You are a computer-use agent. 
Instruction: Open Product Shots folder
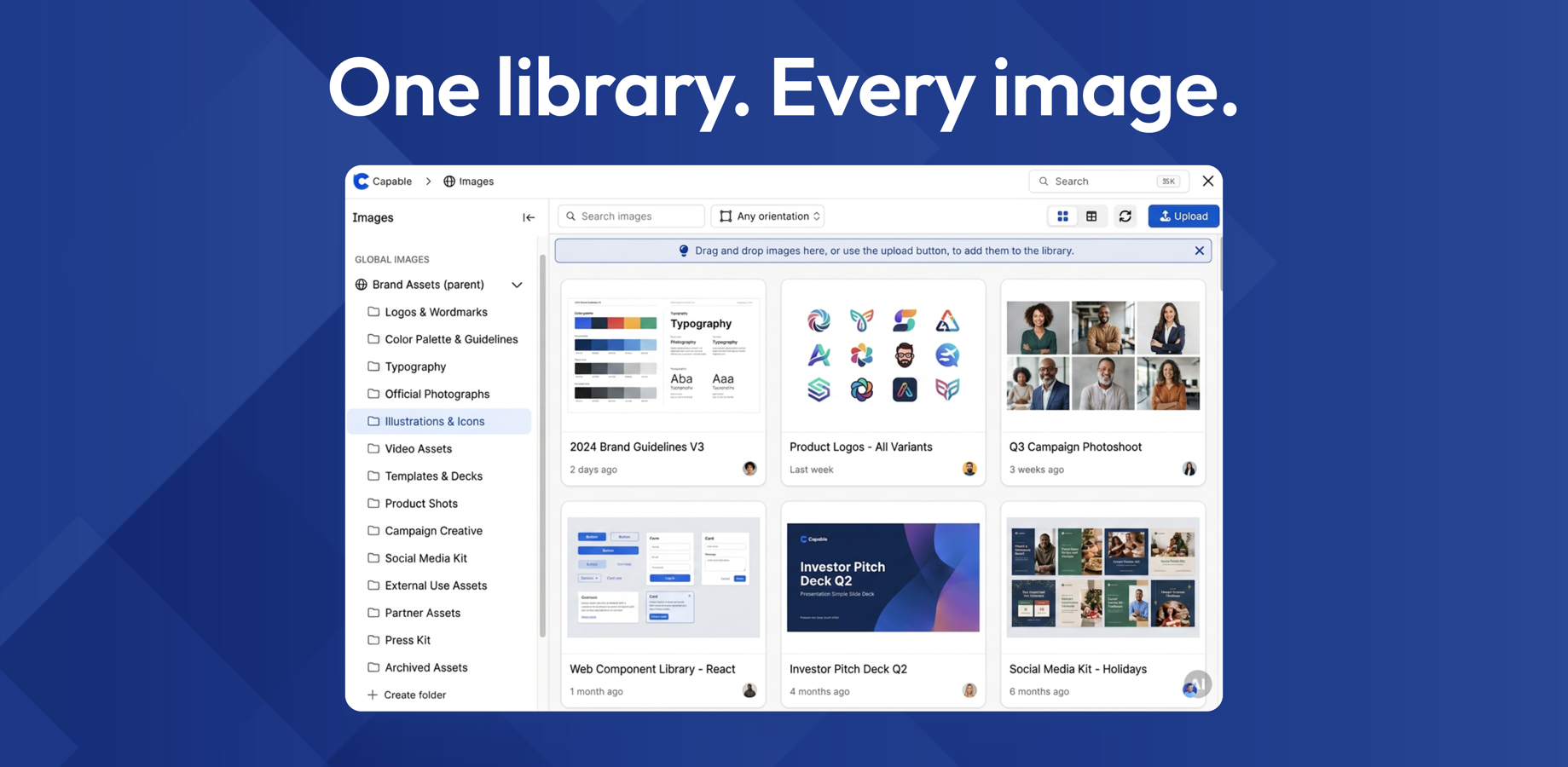(439, 503)
